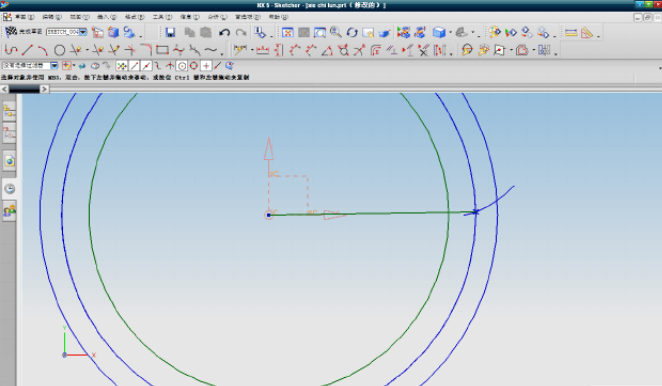Click the Constraints tool icon
This screenshot has width=662, height=386.
point(392,50)
